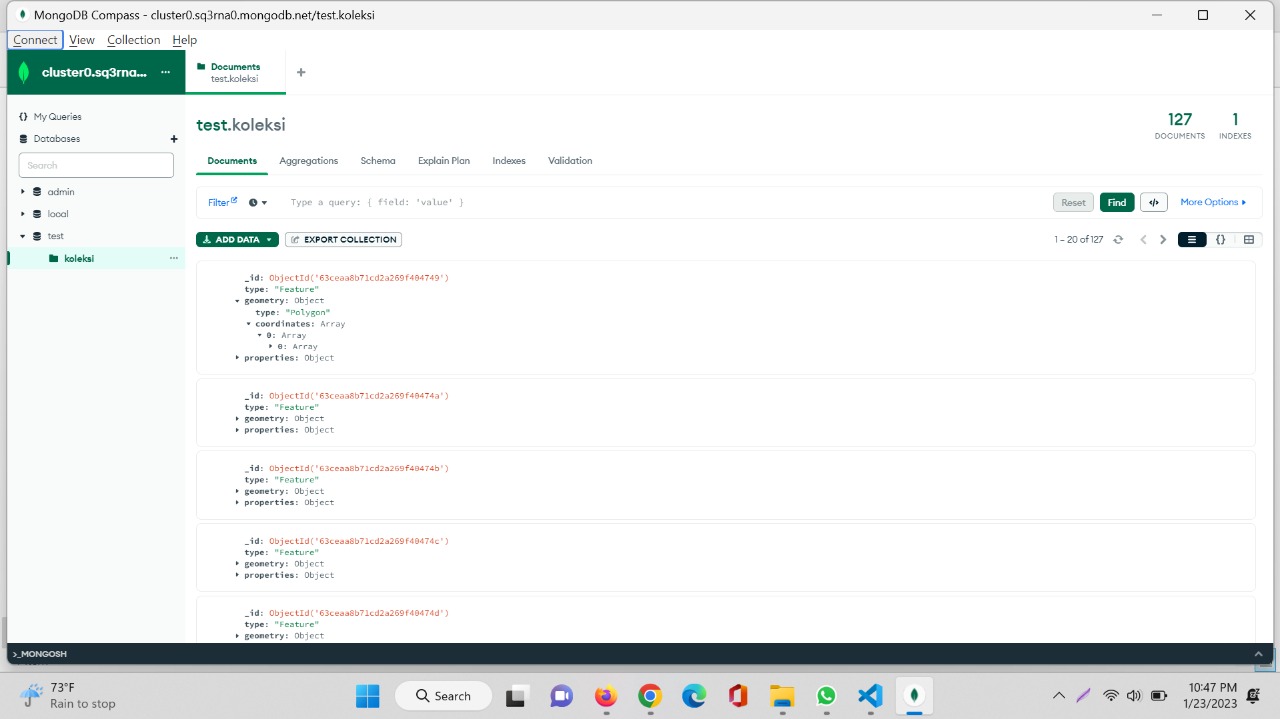Image resolution: width=1280 pixels, height=719 pixels.
Task: Switch to Aggregations tab
Action: click(309, 161)
